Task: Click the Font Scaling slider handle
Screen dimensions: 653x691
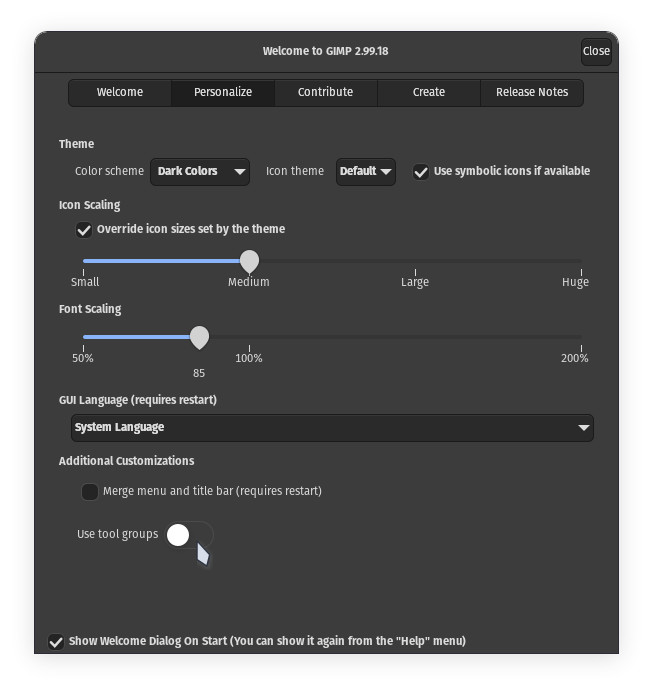Action: point(199,337)
